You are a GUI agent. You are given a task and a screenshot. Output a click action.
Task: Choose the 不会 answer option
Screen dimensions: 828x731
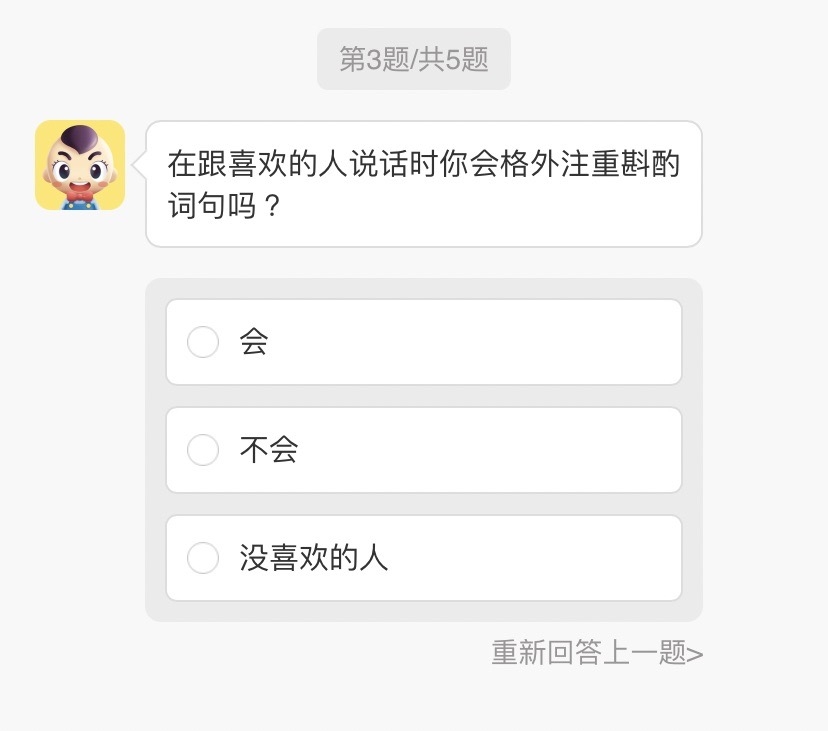(x=423, y=450)
